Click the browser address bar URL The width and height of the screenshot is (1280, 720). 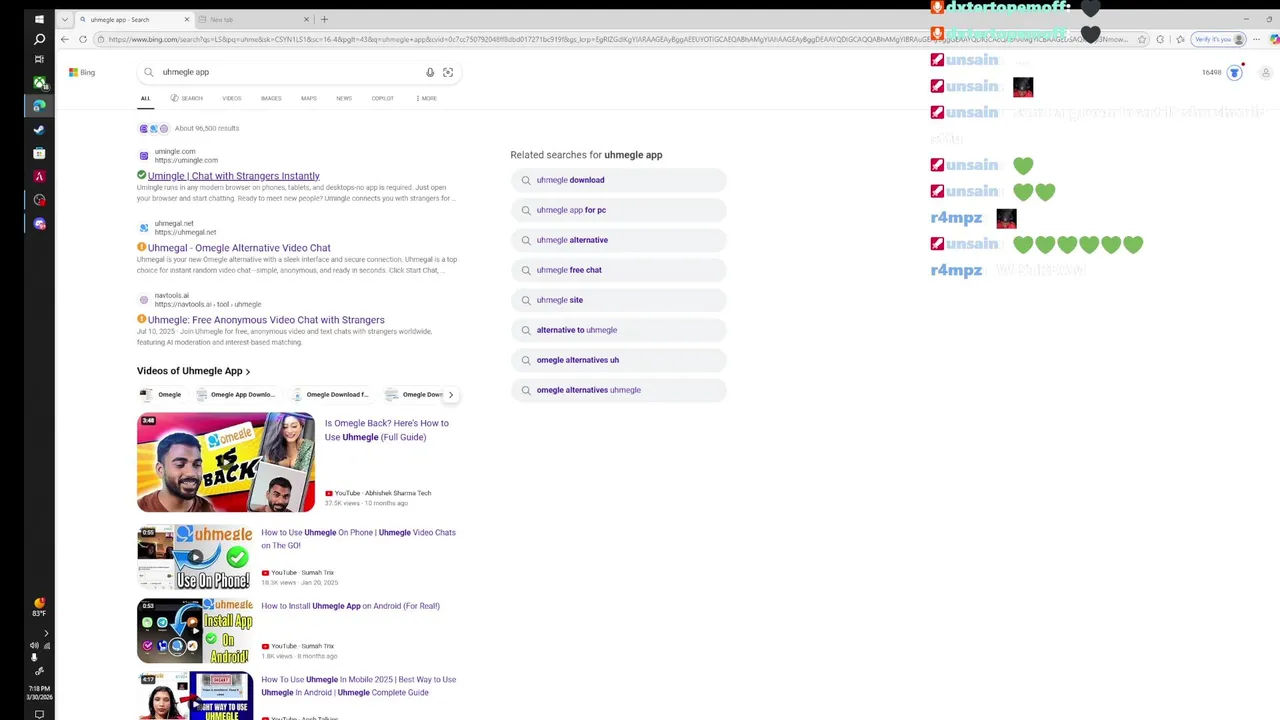coord(617,39)
